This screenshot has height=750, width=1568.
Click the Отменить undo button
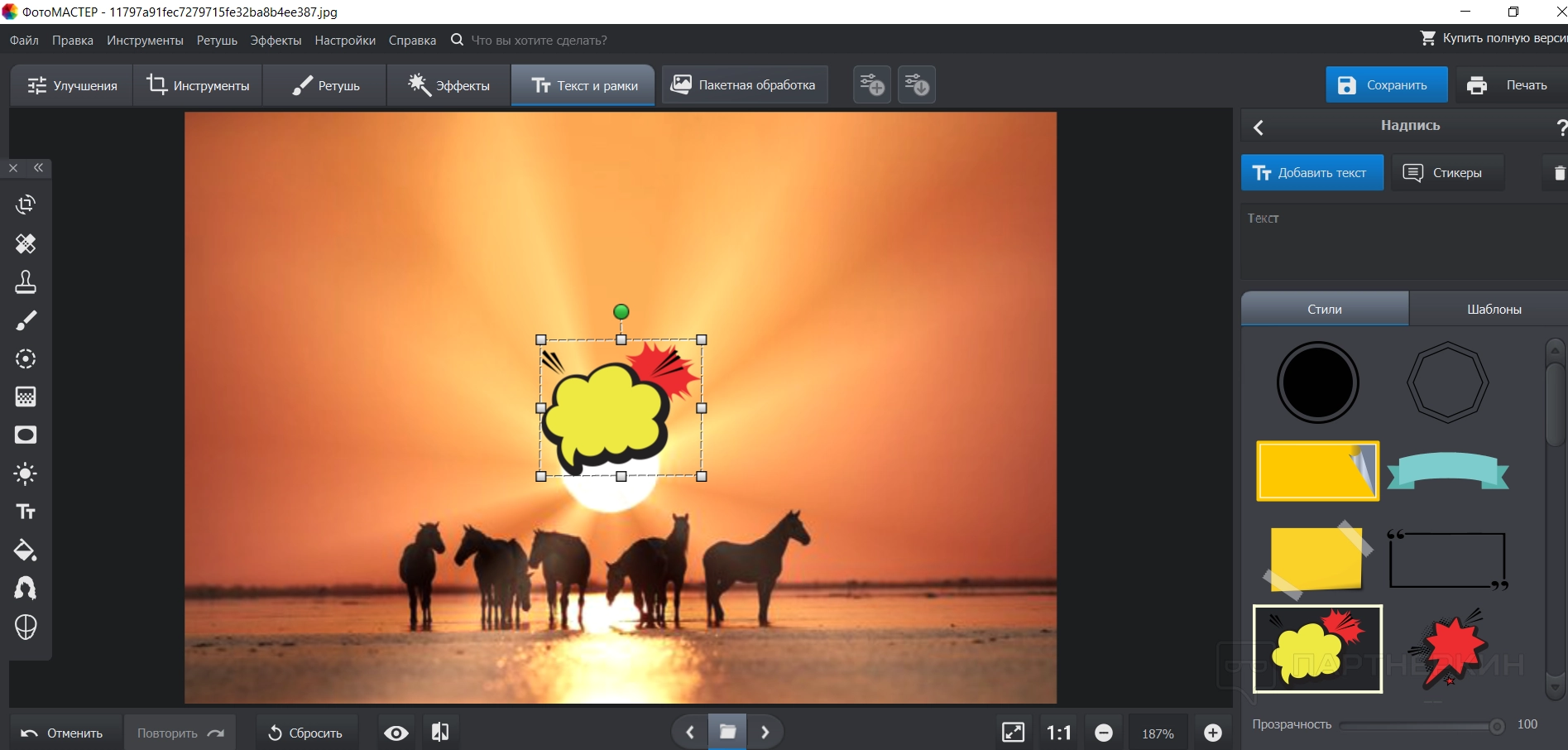(x=65, y=733)
